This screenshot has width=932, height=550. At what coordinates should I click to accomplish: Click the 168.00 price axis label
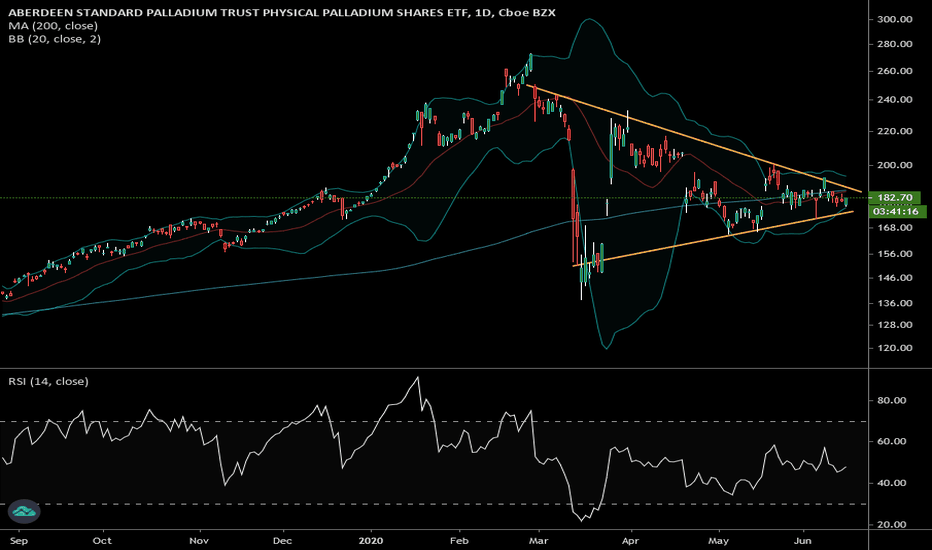895,227
